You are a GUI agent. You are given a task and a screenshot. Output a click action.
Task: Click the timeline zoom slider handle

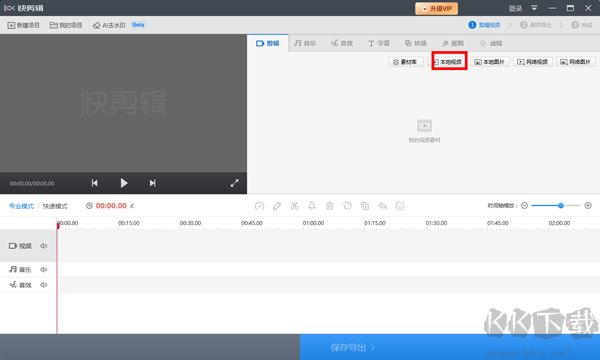point(561,205)
